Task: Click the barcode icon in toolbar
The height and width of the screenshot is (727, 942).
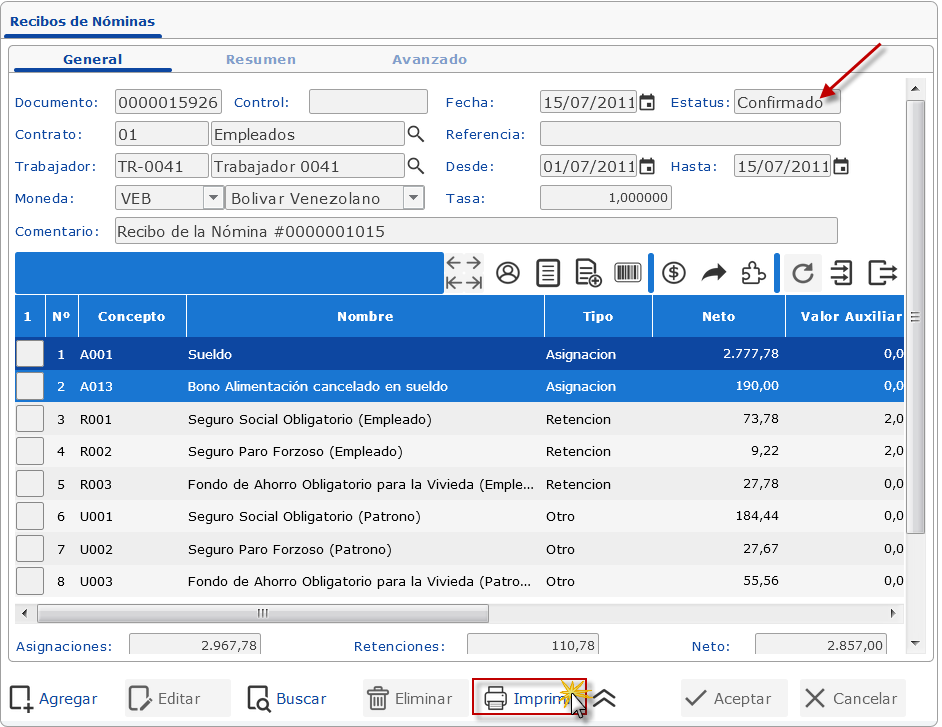Action: [628, 273]
